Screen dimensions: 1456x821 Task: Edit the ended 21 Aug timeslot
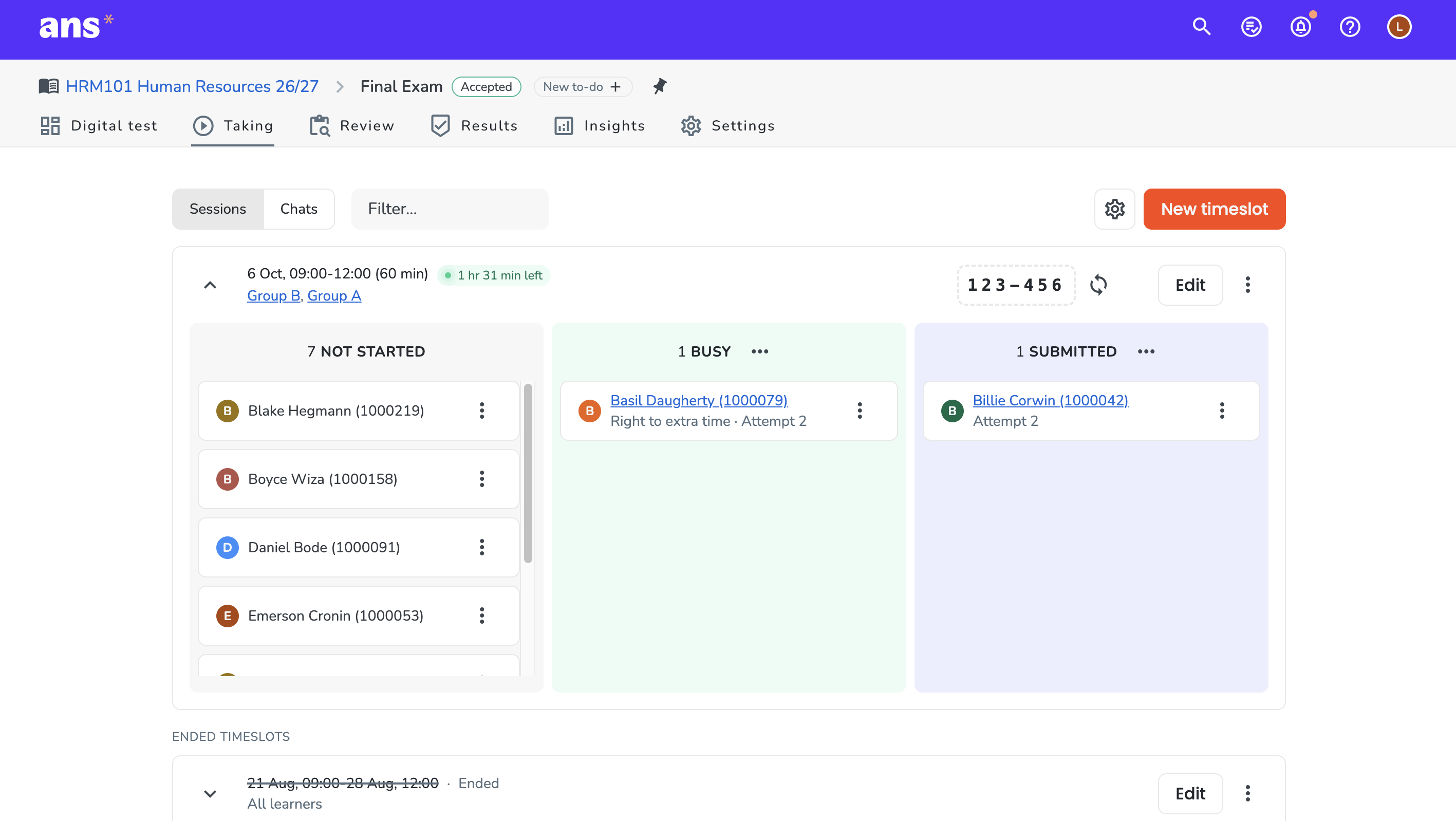tap(1190, 793)
